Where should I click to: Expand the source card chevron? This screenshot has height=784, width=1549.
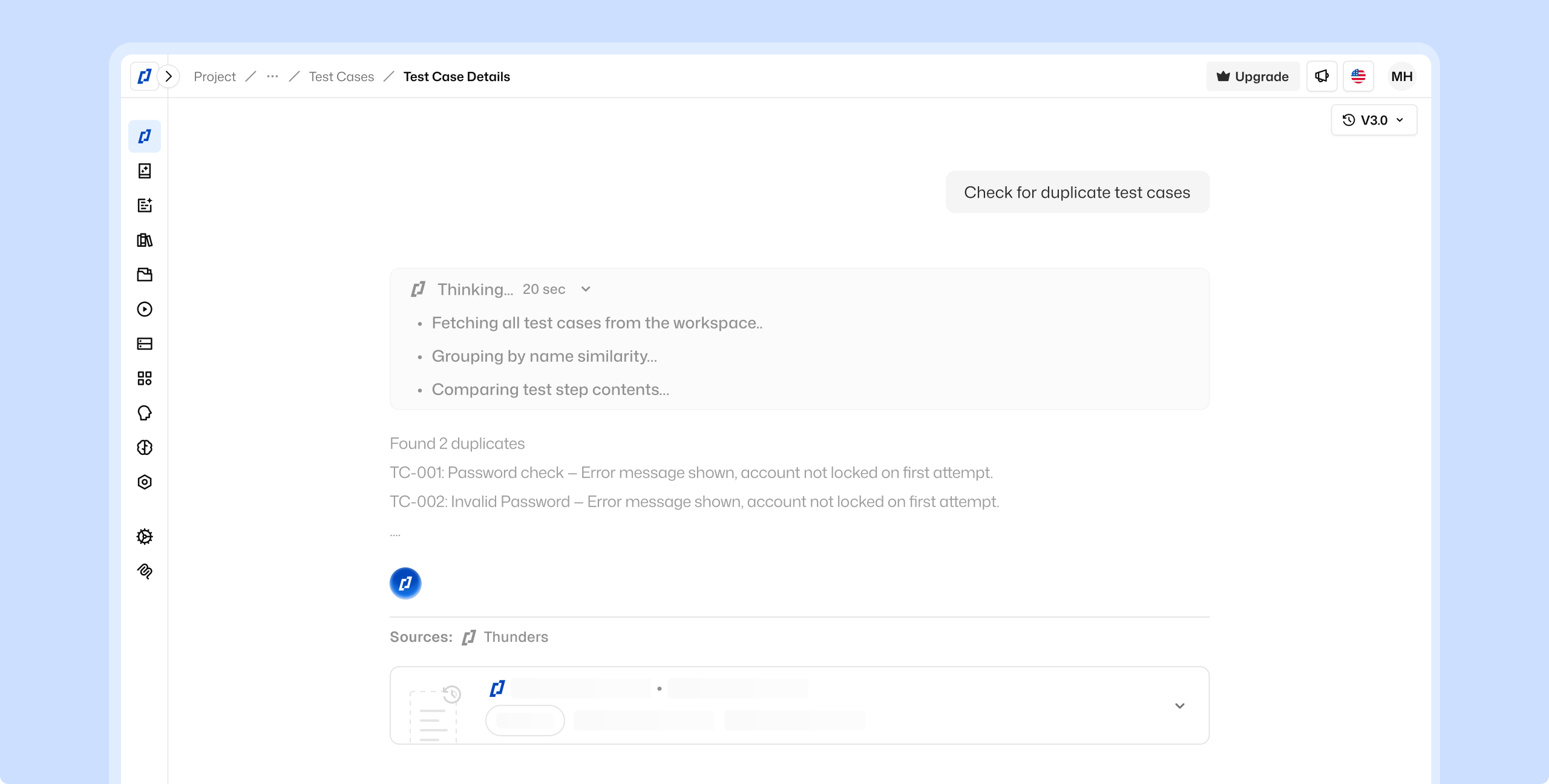click(x=1179, y=706)
